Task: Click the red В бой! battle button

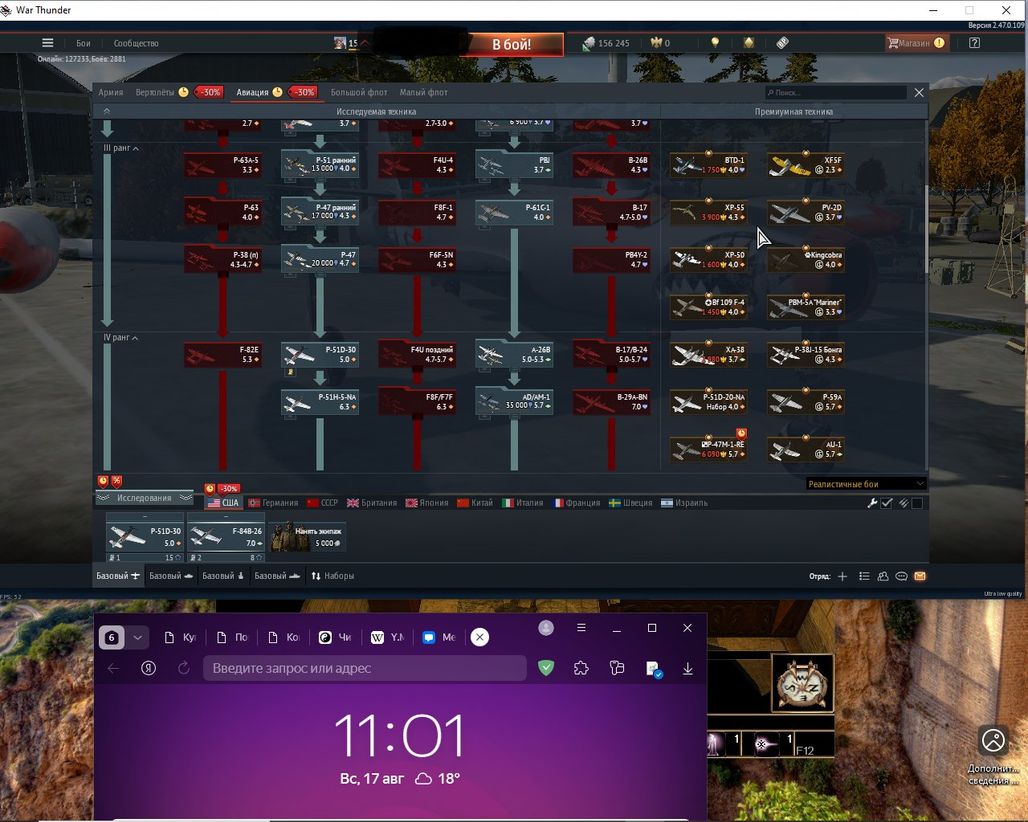Action: [x=511, y=45]
